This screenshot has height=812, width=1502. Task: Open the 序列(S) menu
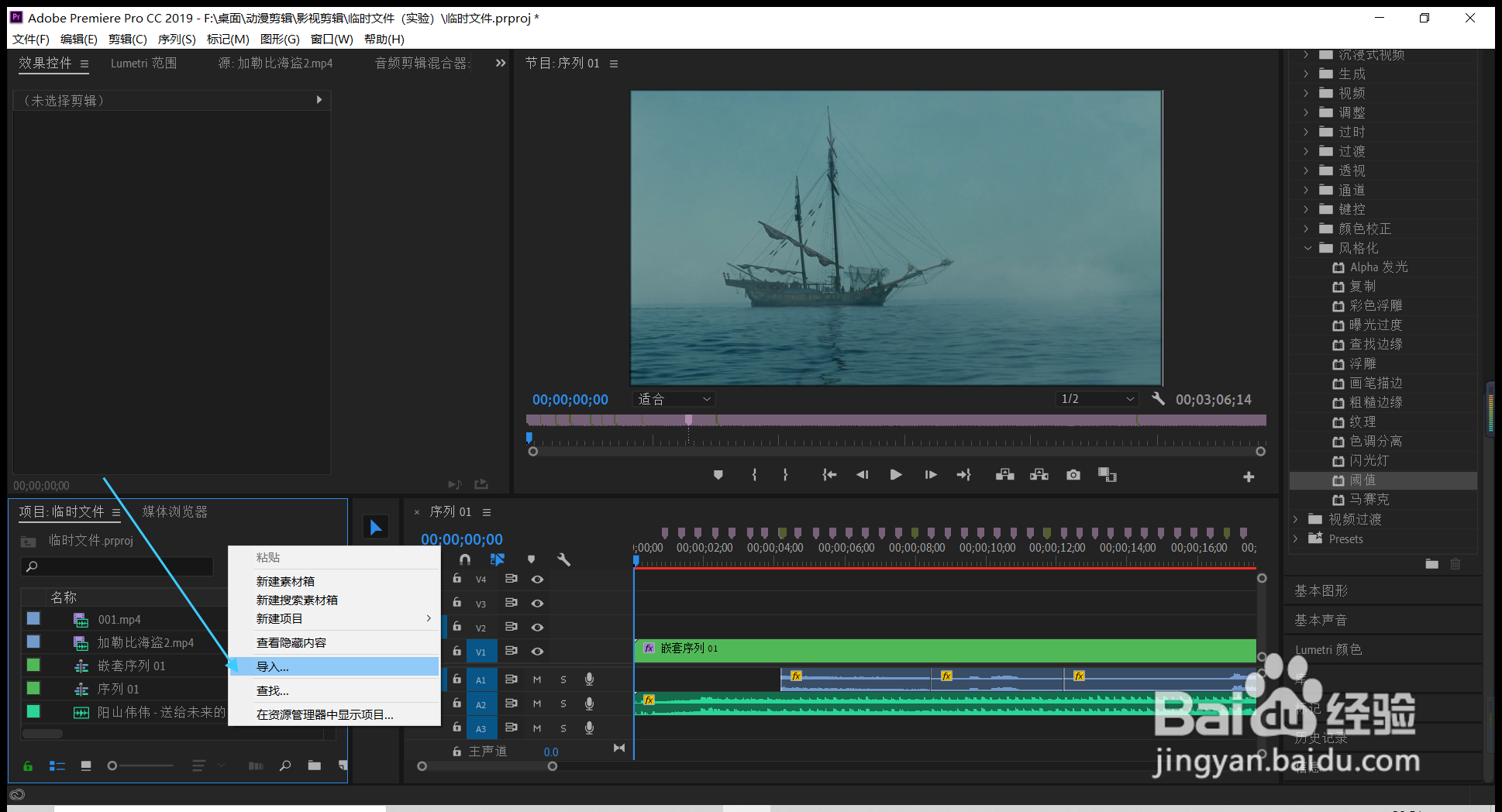coord(177,40)
